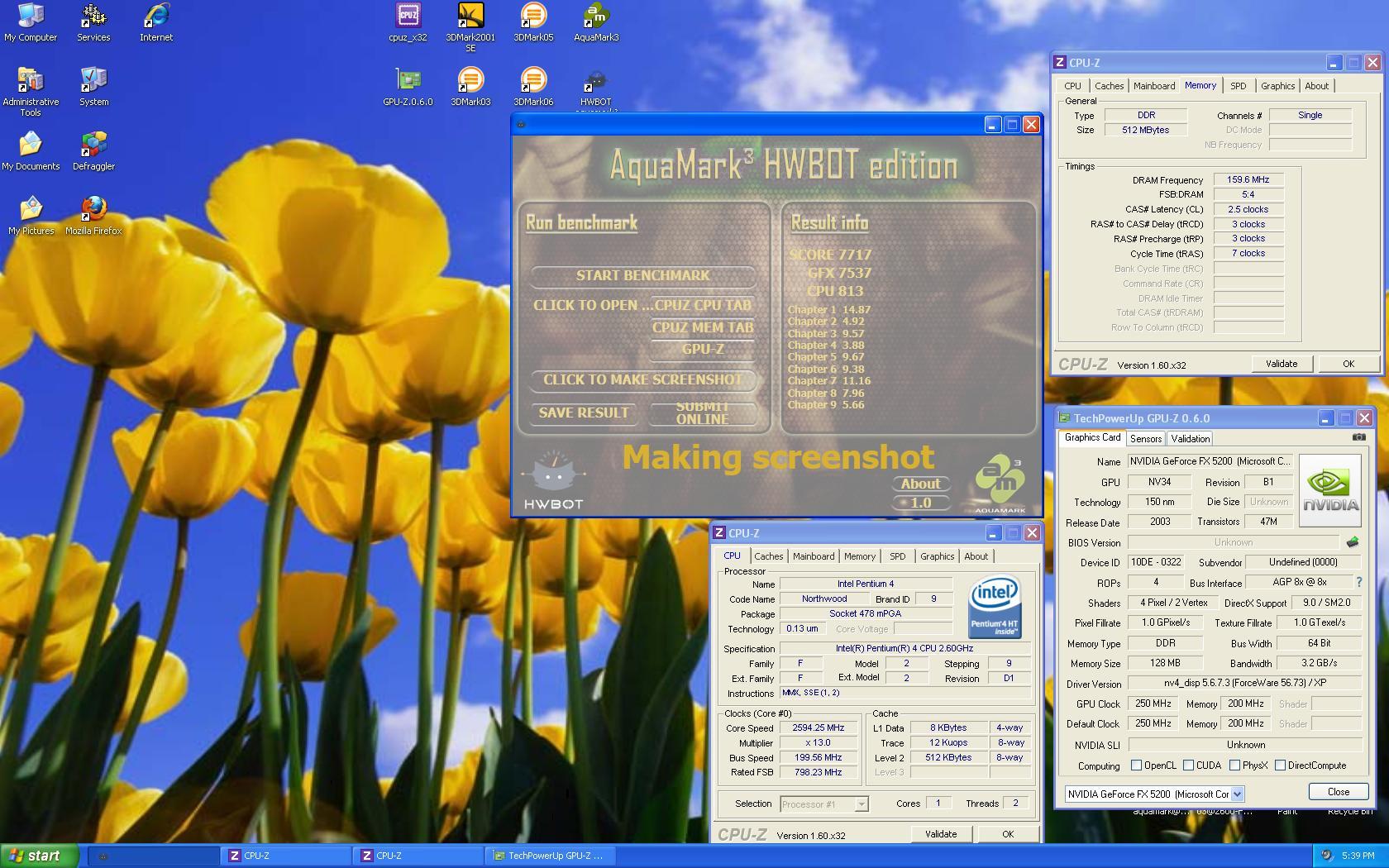Image resolution: width=1389 pixels, height=868 pixels.
Task: Click Close button in GPU-Z
Action: (x=1338, y=792)
